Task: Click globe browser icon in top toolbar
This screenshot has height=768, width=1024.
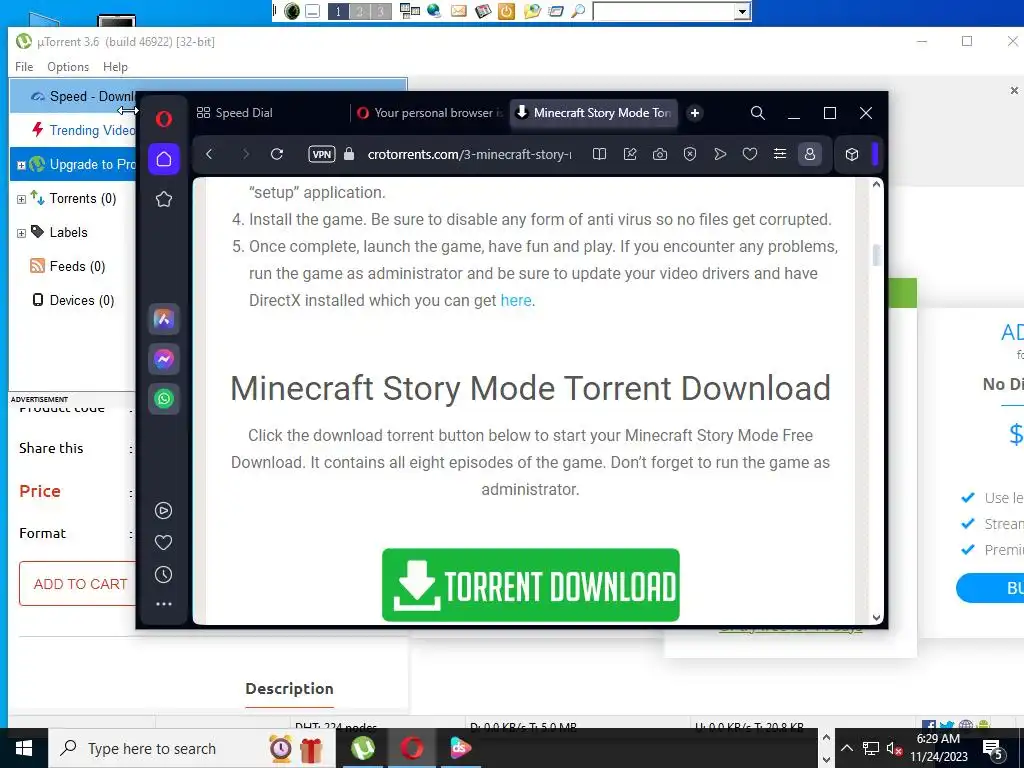Action: tap(434, 11)
